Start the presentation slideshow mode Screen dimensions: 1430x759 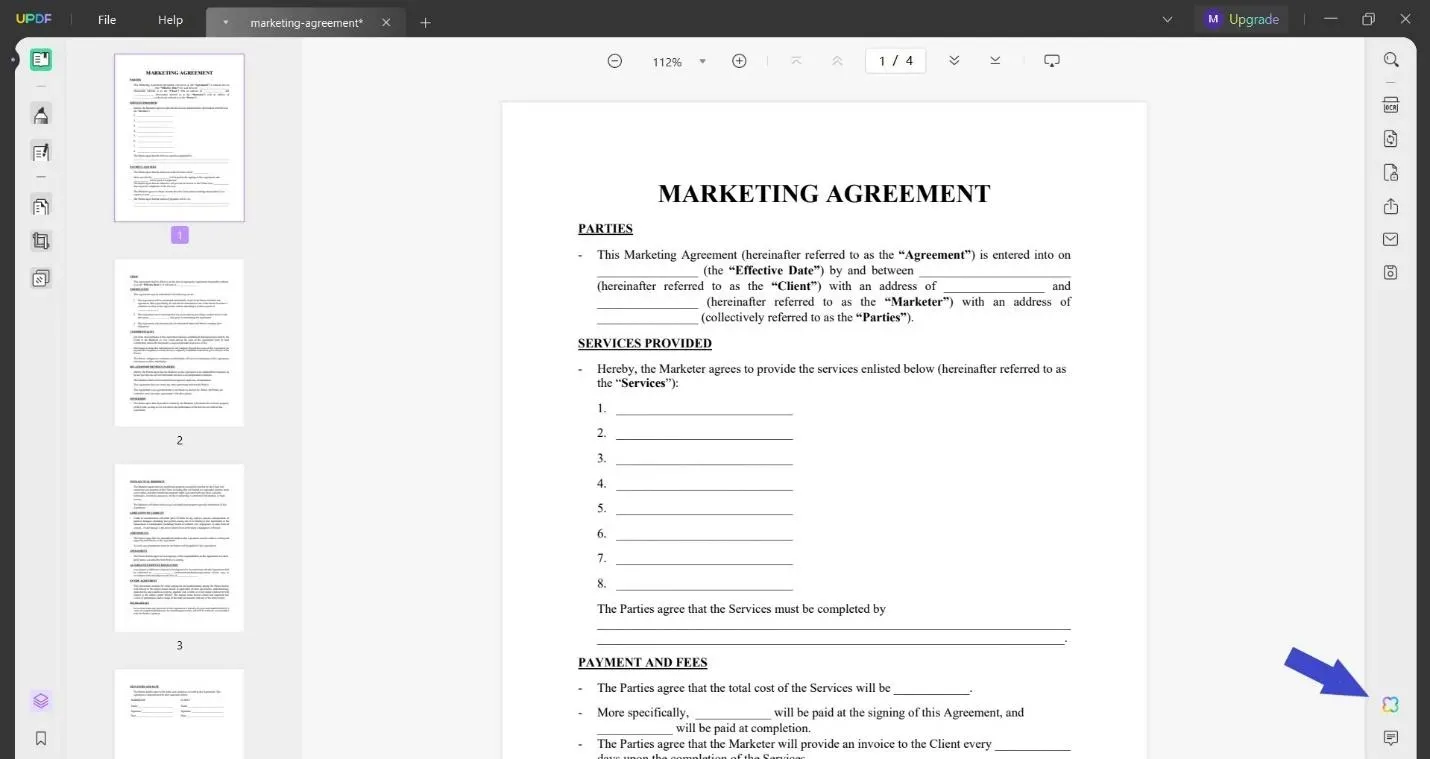click(x=1052, y=61)
